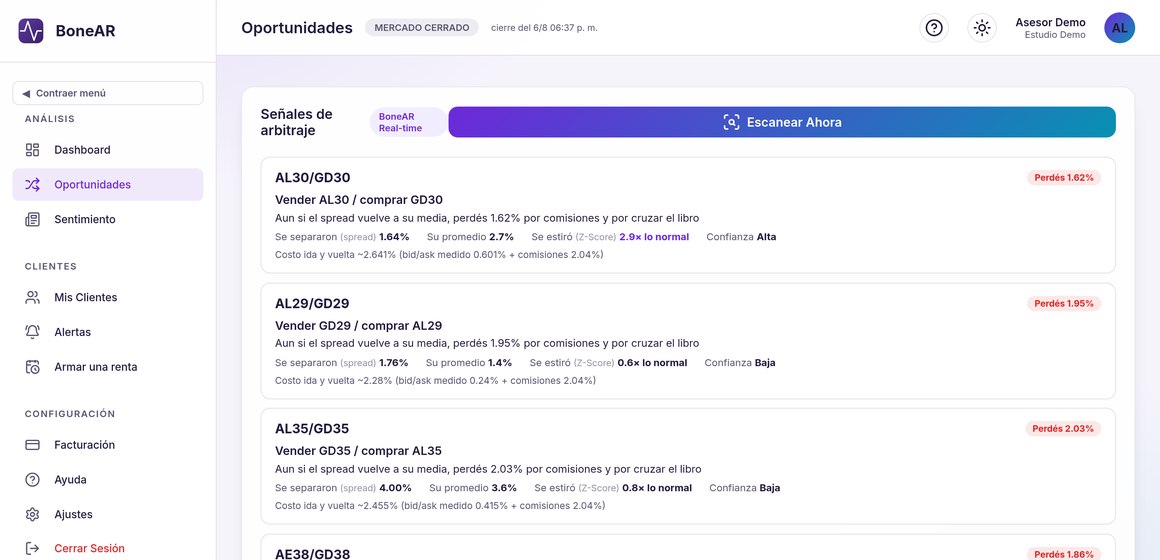Click the Ajustes gear icon
Screen dimensions: 1160x560
[33, 515]
